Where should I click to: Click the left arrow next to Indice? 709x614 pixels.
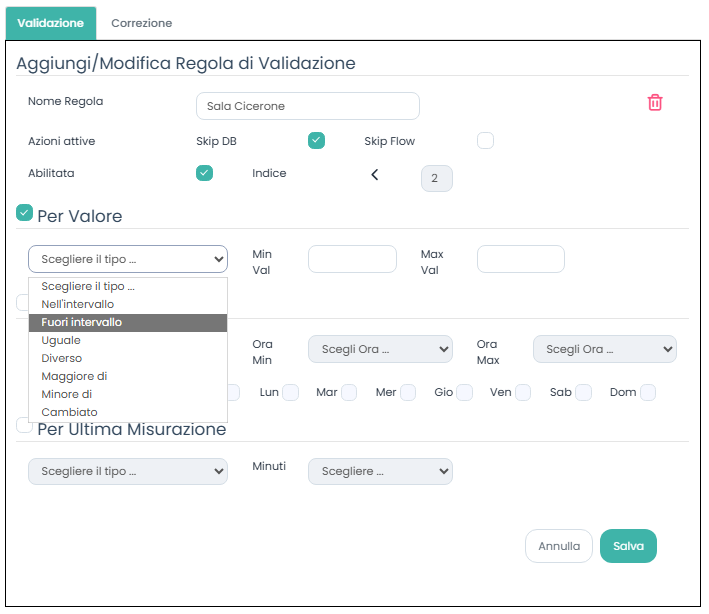[375, 175]
